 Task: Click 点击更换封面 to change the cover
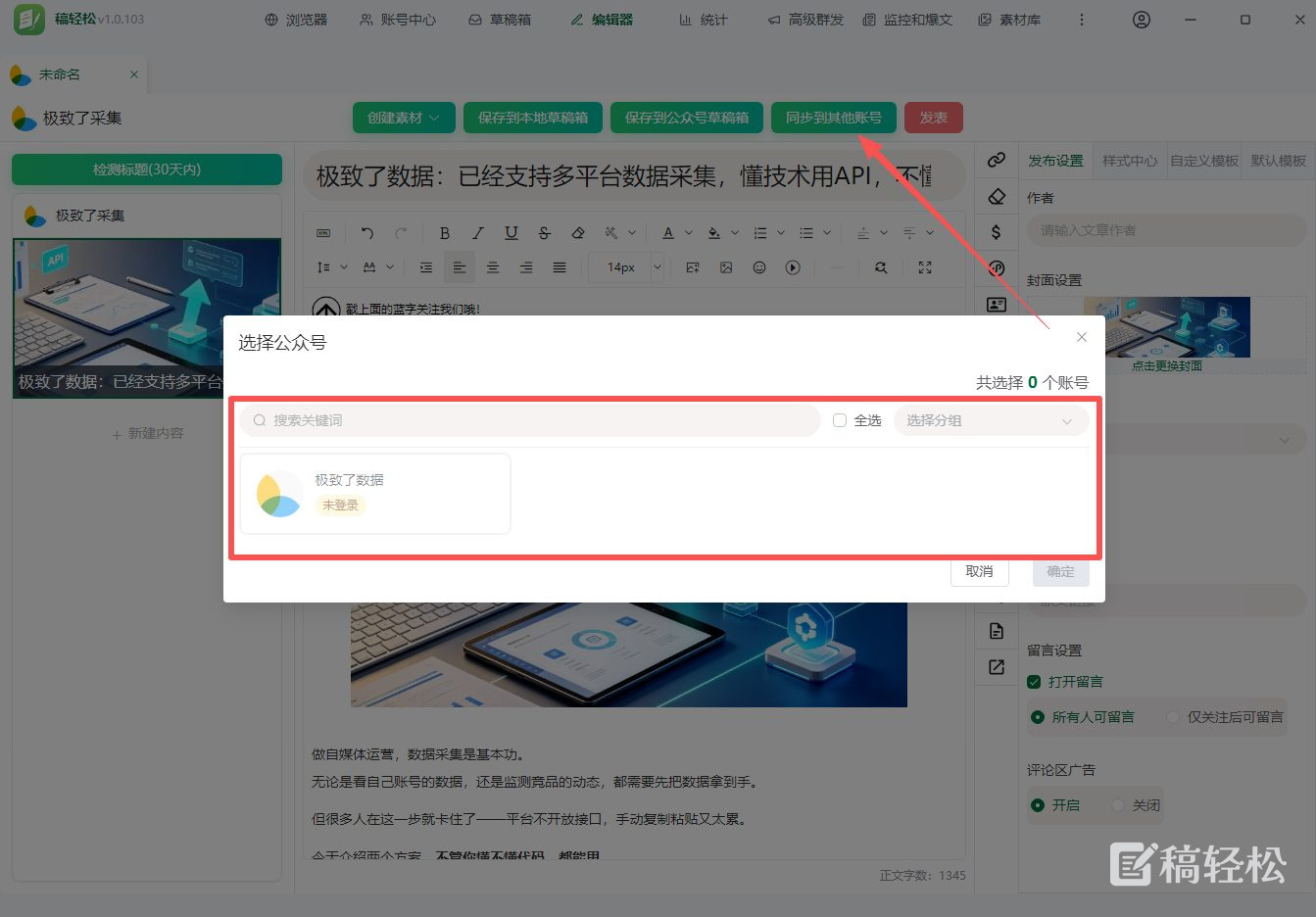[x=1166, y=365]
